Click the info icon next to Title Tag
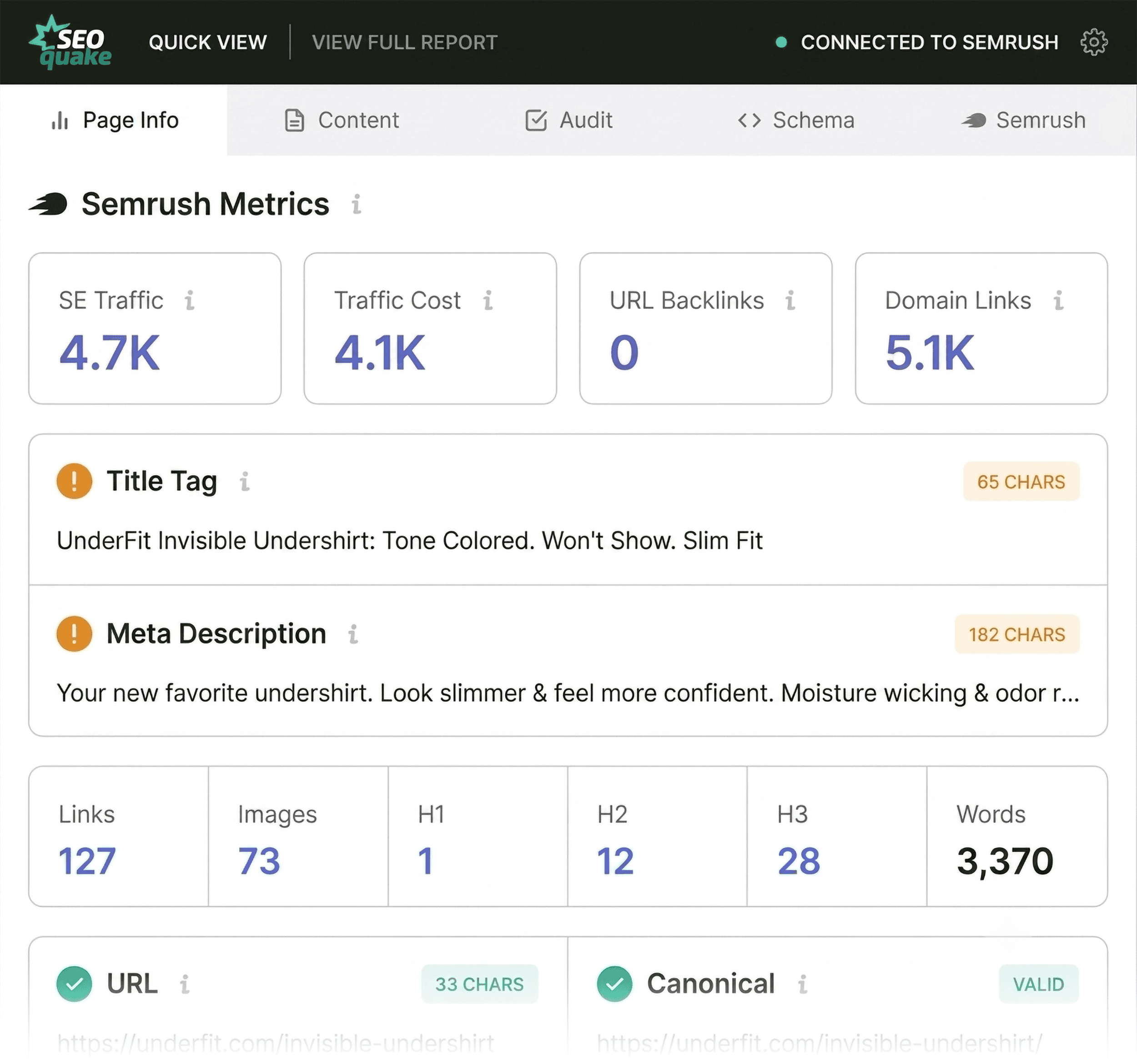1137x1064 pixels. [x=244, y=482]
